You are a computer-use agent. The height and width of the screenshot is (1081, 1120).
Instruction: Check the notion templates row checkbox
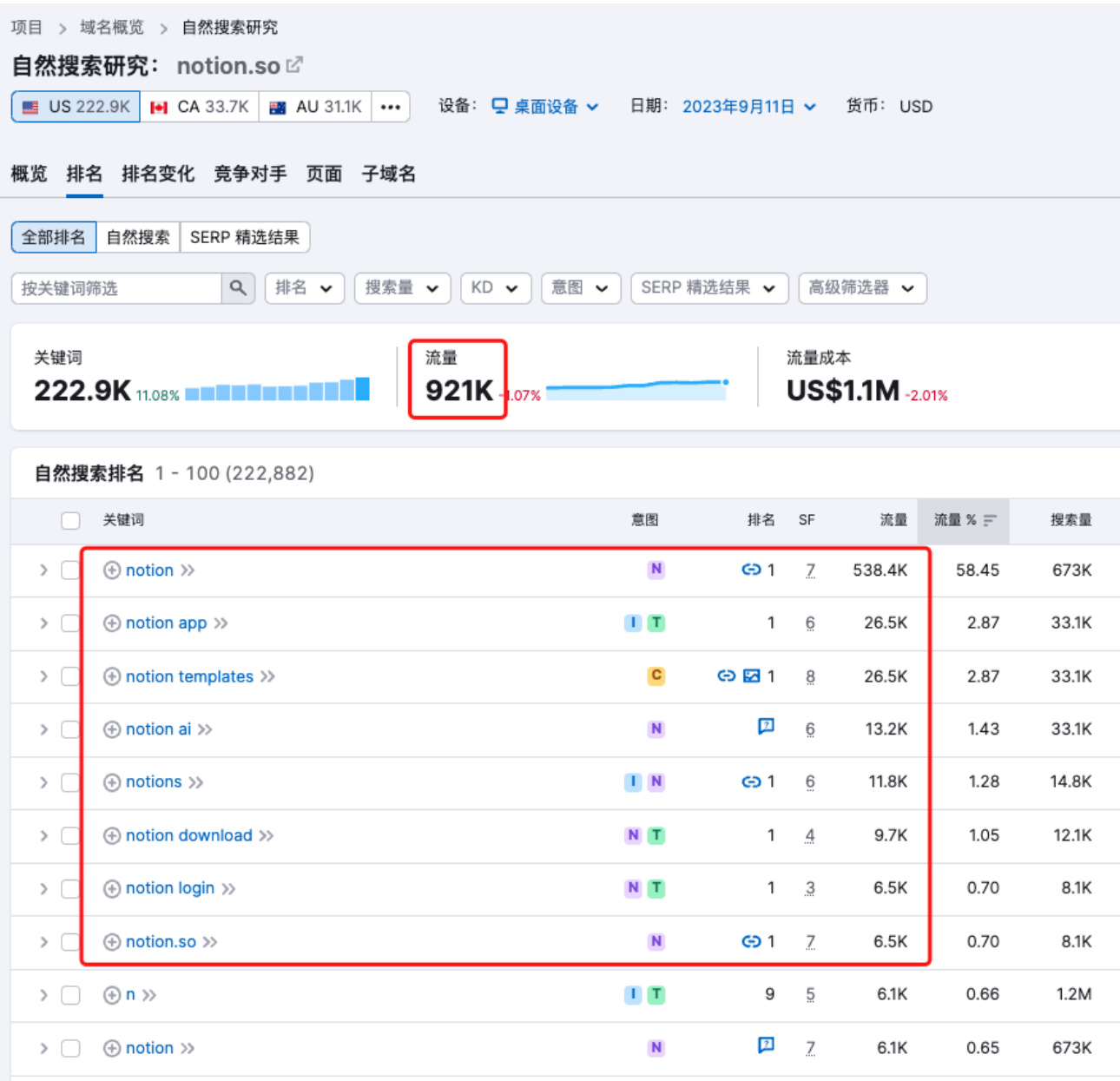coord(71,676)
